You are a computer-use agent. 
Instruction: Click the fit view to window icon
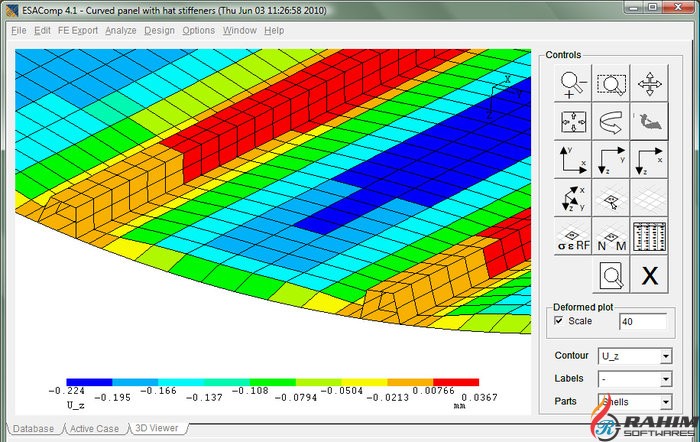573,121
